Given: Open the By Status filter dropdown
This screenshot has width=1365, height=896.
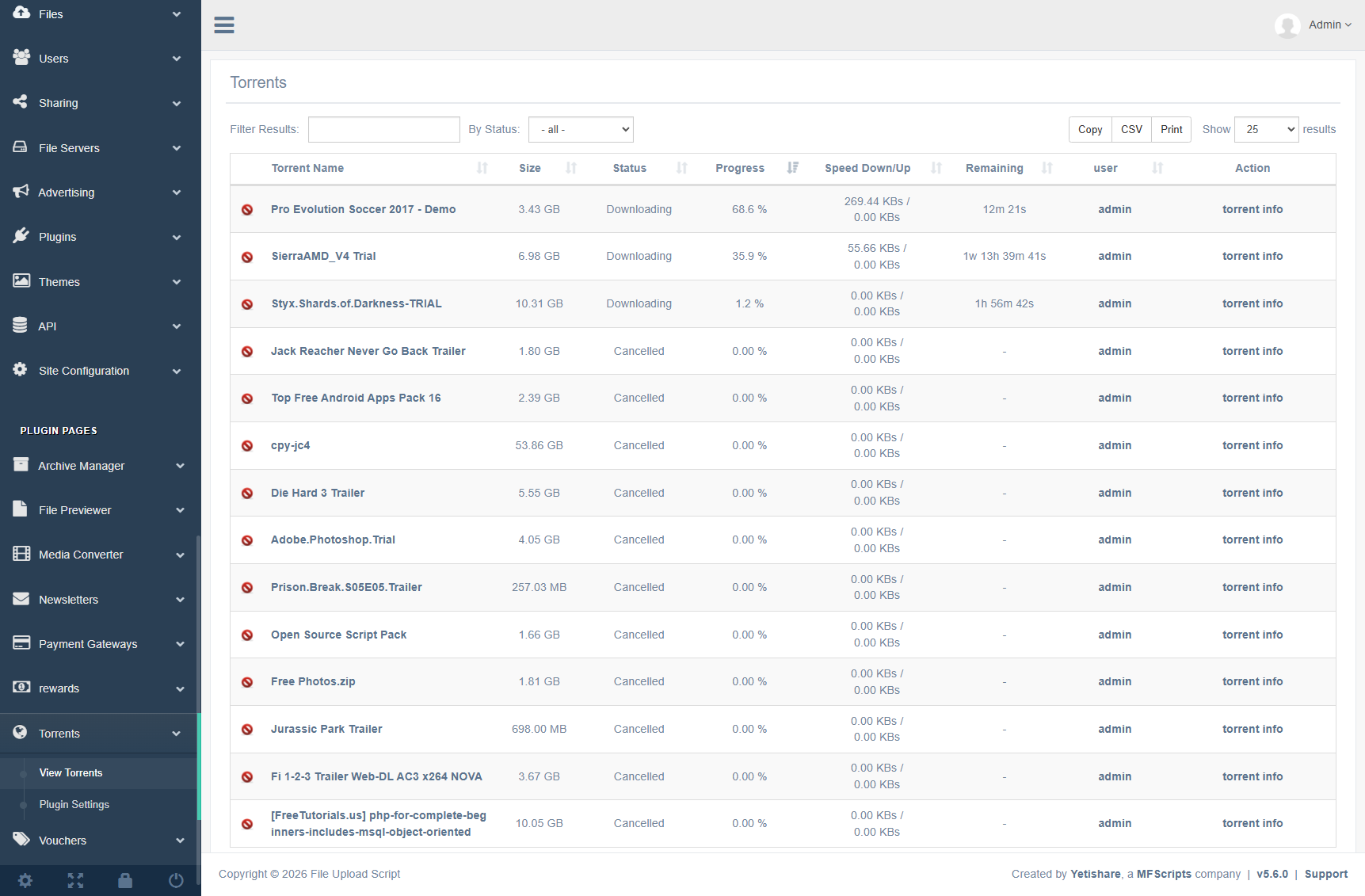Looking at the screenshot, I should point(581,129).
